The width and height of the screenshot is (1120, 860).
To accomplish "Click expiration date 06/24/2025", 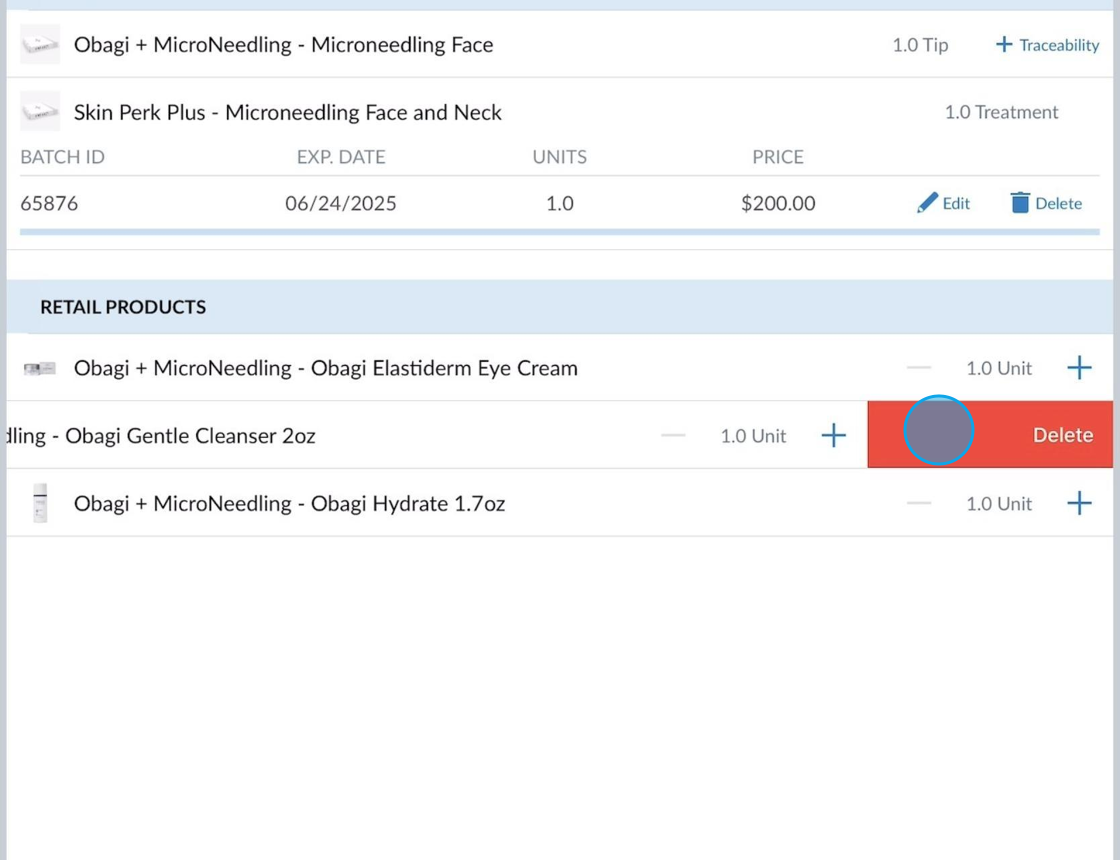I will 341,204.
